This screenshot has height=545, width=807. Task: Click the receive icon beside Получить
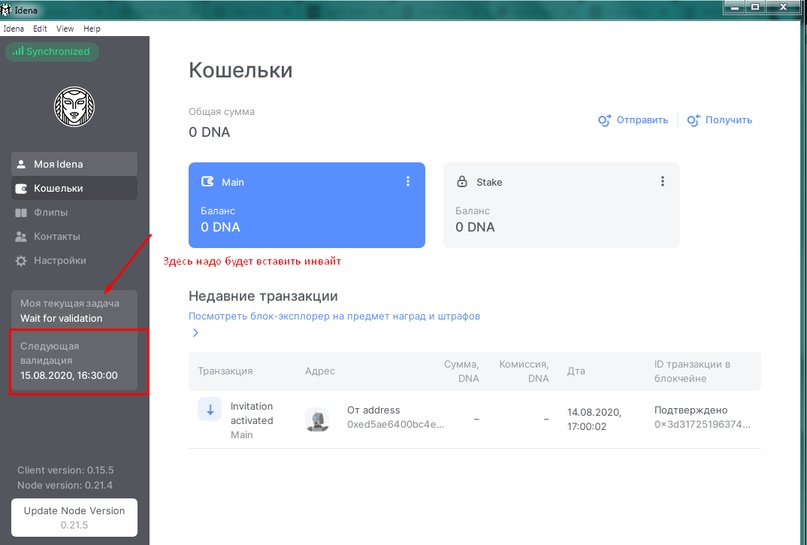[693, 120]
